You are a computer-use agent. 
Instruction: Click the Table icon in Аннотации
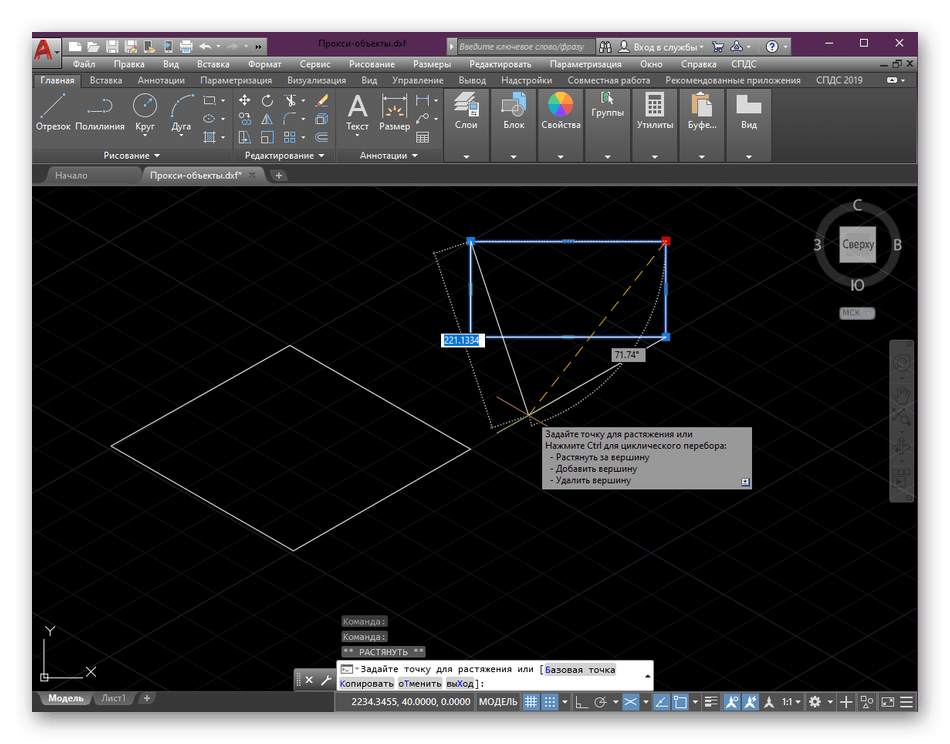[423, 138]
